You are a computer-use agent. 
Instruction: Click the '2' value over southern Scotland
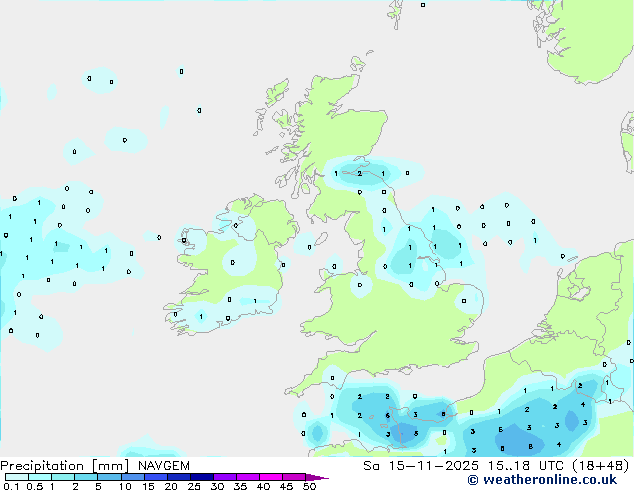click(x=359, y=174)
